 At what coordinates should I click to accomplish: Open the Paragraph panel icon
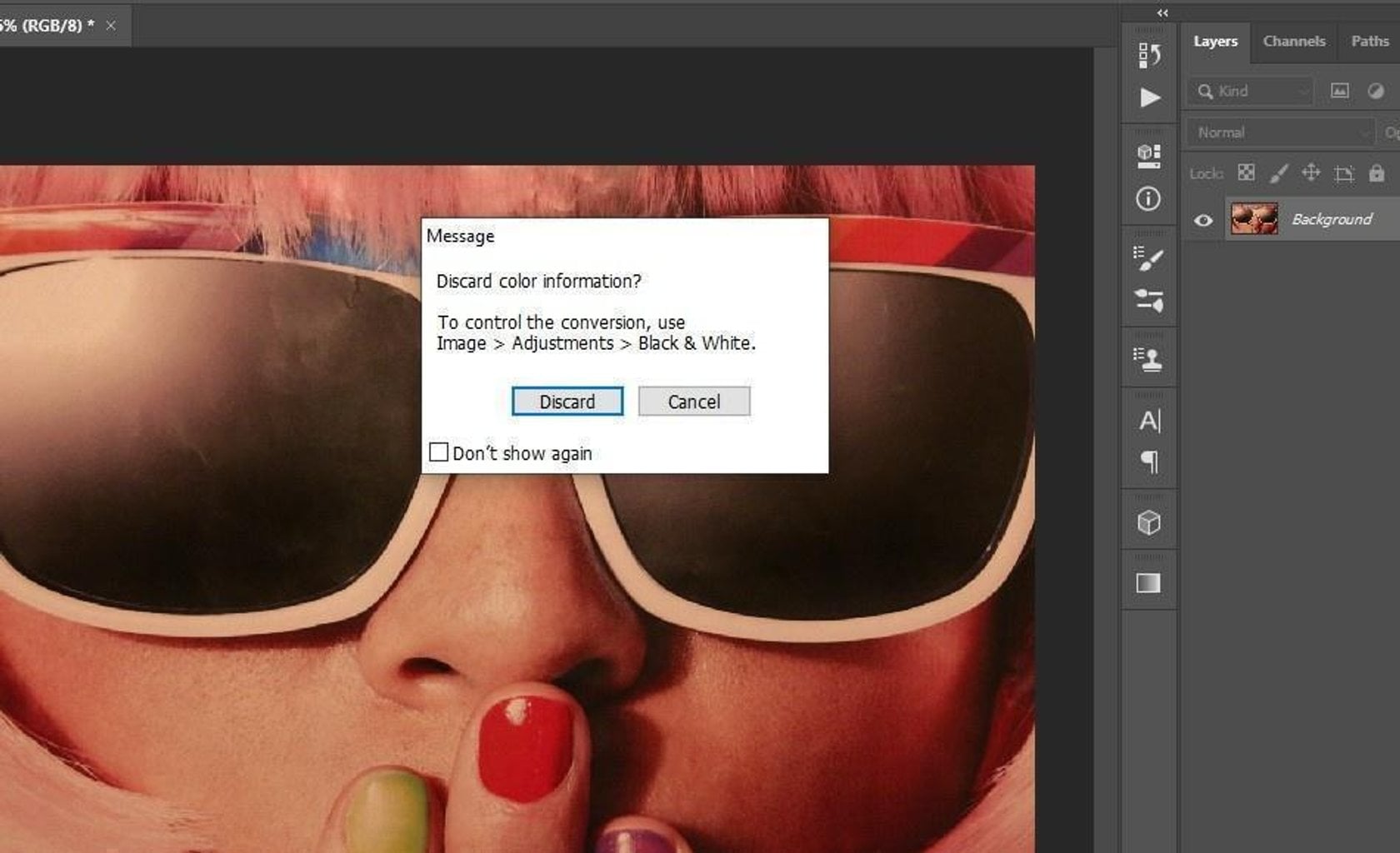(x=1149, y=464)
